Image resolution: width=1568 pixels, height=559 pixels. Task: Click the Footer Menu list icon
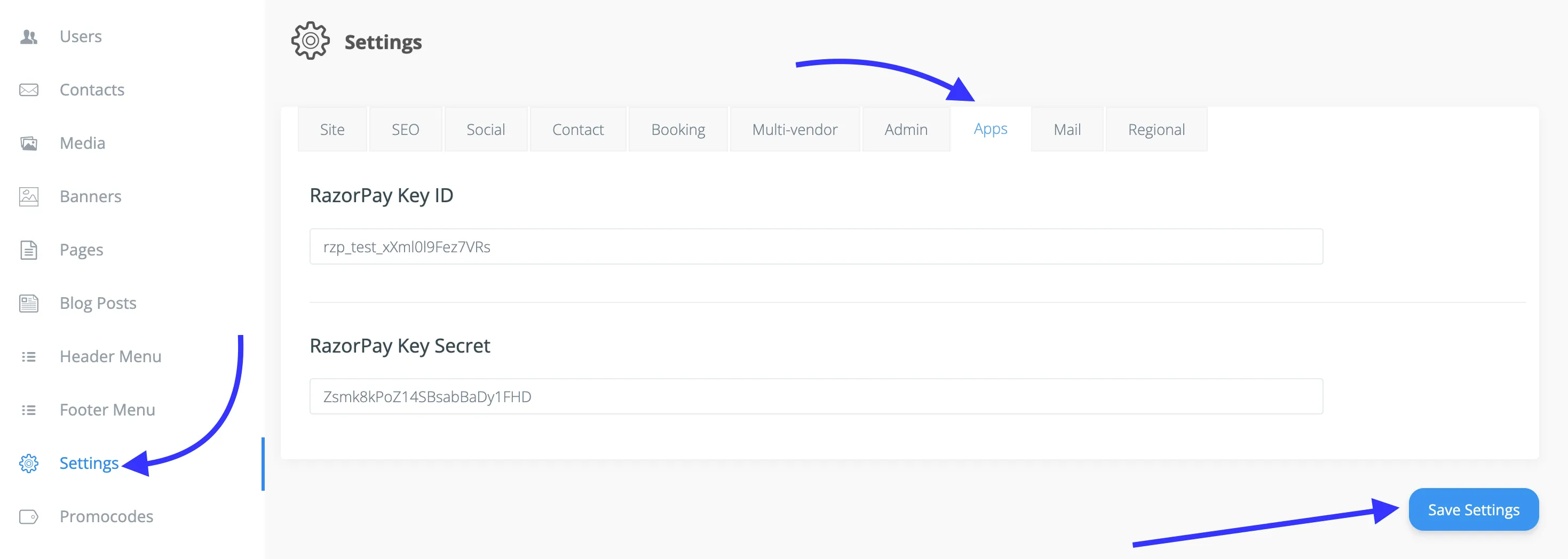point(29,410)
